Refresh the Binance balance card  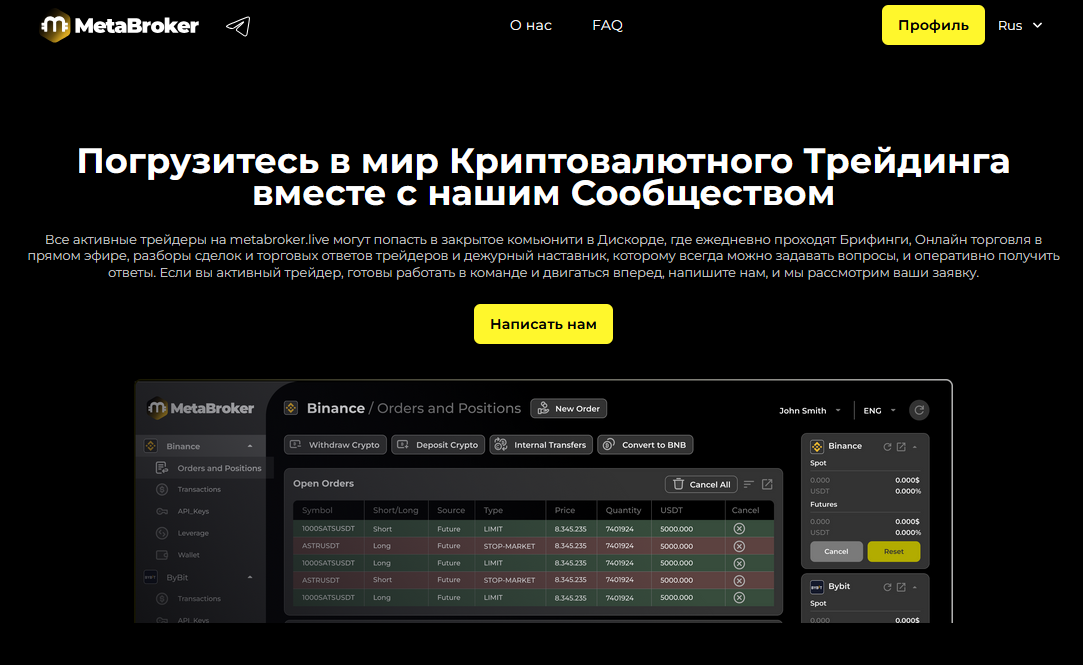(x=888, y=447)
